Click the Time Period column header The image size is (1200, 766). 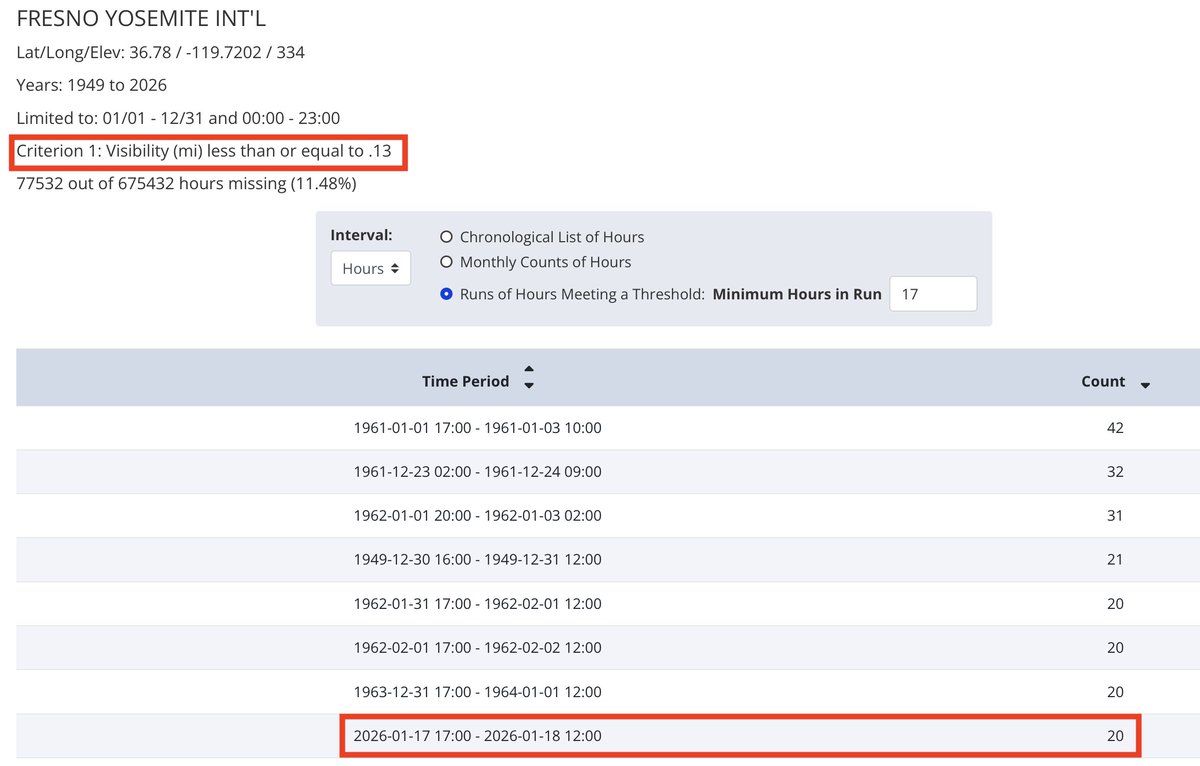point(465,381)
